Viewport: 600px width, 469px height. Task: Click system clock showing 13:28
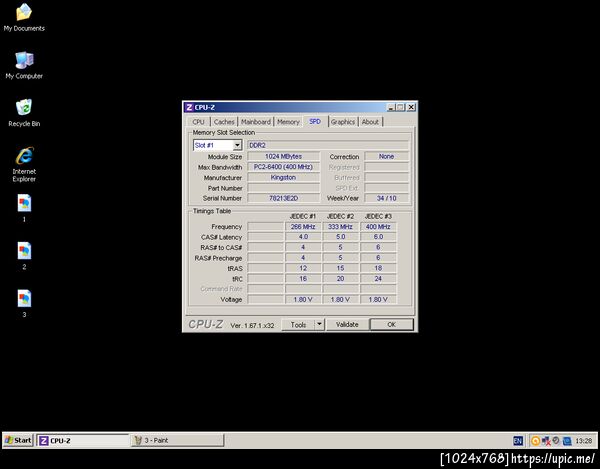pyautogui.click(x=584, y=441)
